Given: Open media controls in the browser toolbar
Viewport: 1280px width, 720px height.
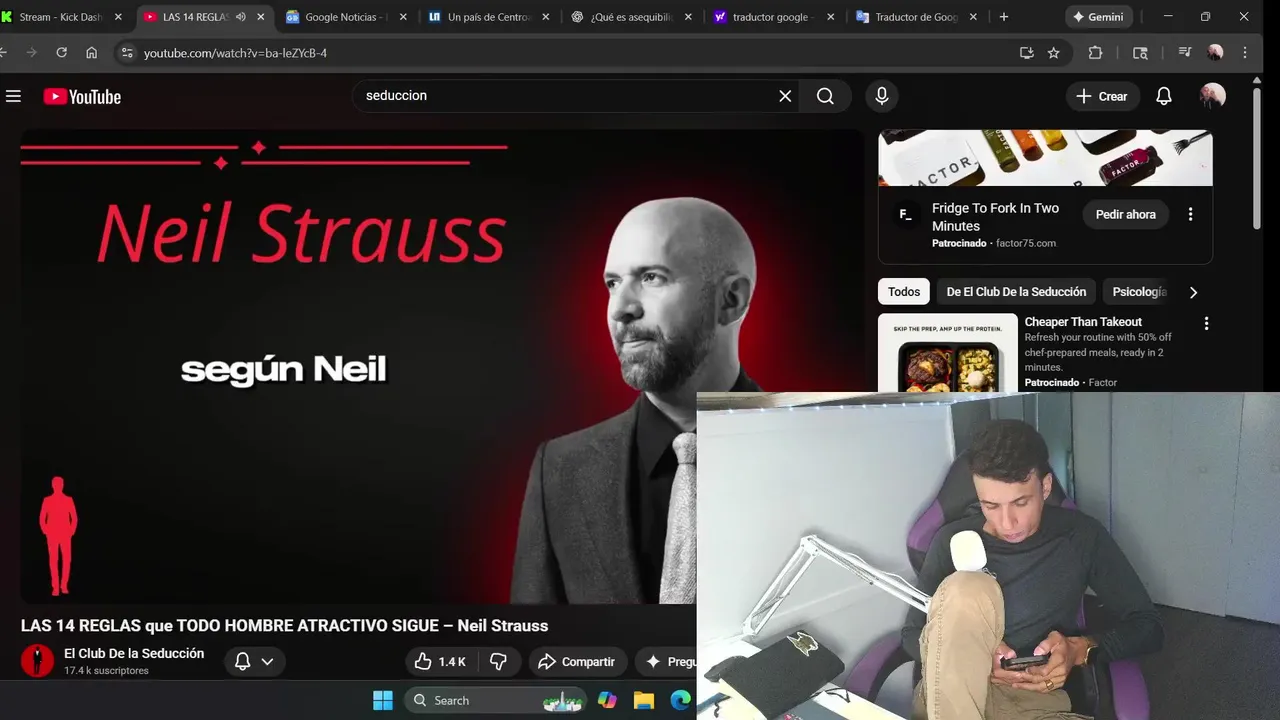Looking at the screenshot, I should click(1185, 53).
